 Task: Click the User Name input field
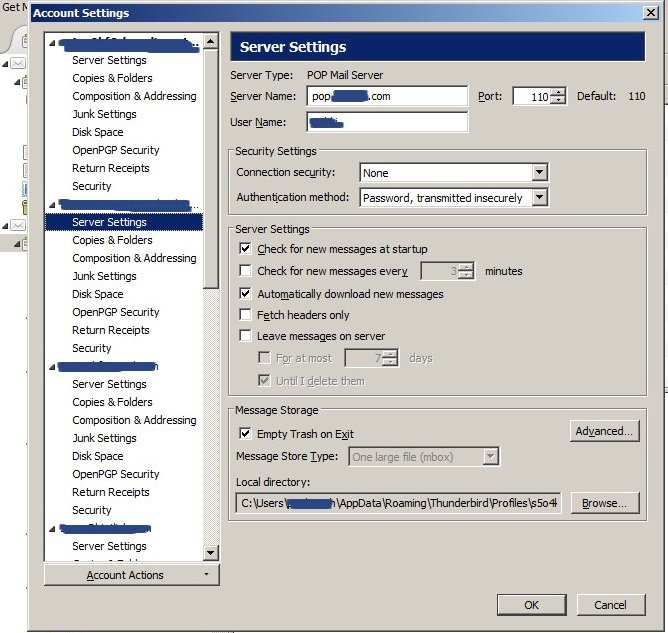coord(387,122)
